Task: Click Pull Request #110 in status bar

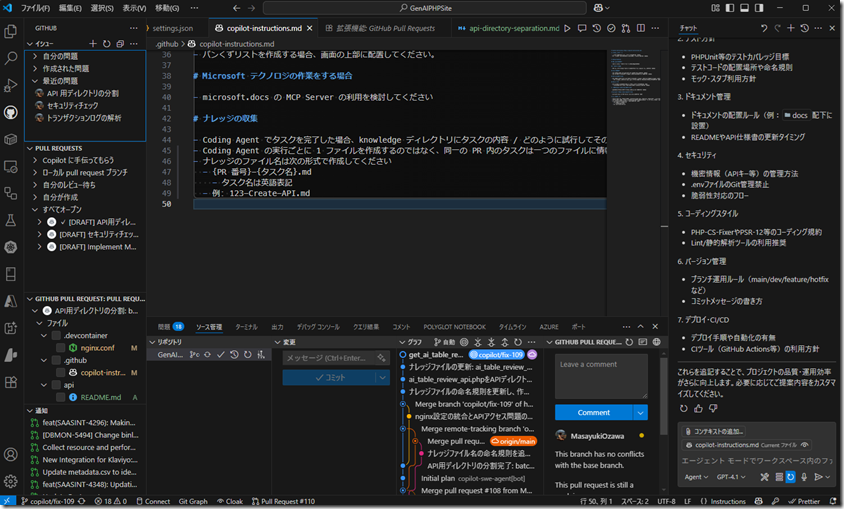Action: 283,501
